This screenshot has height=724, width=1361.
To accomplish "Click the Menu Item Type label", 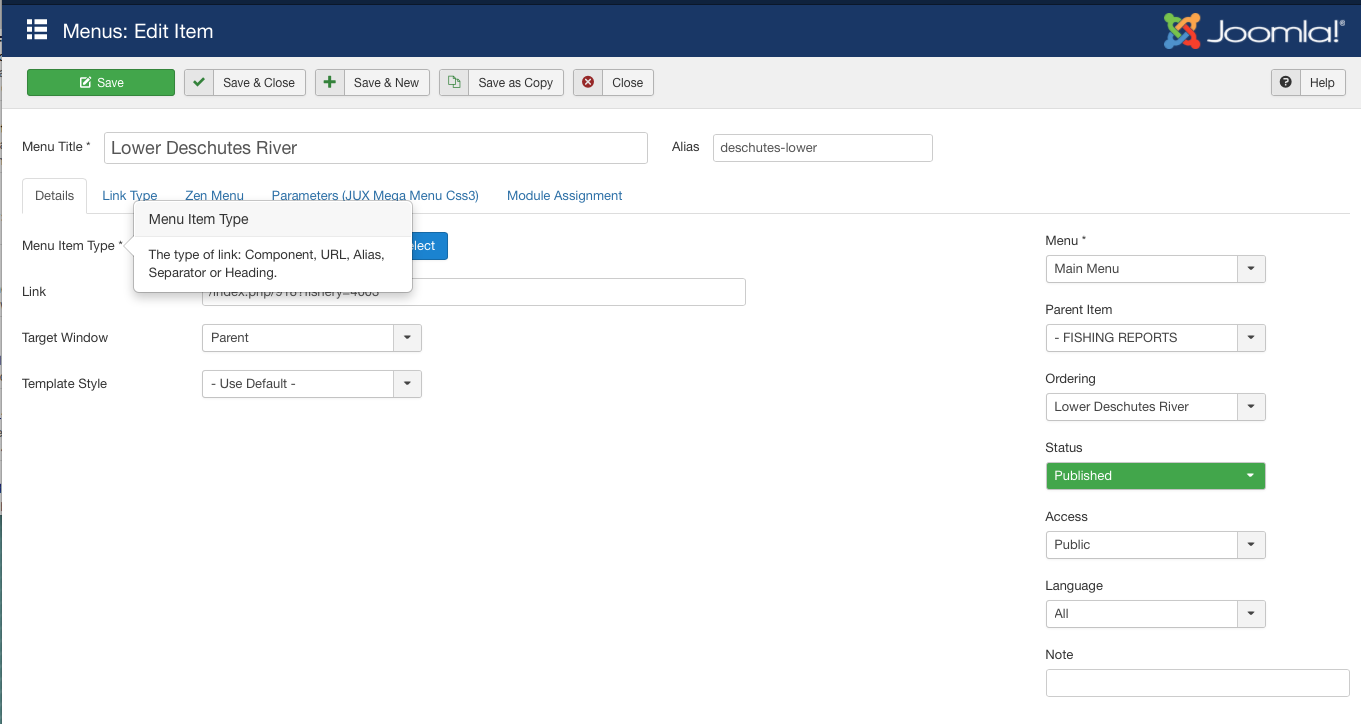I will coord(72,246).
